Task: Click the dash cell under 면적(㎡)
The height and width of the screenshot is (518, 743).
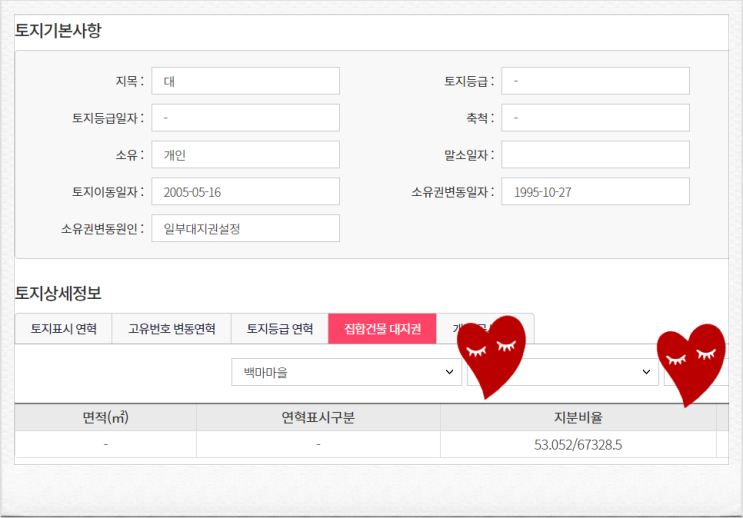Action: (x=106, y=445)
